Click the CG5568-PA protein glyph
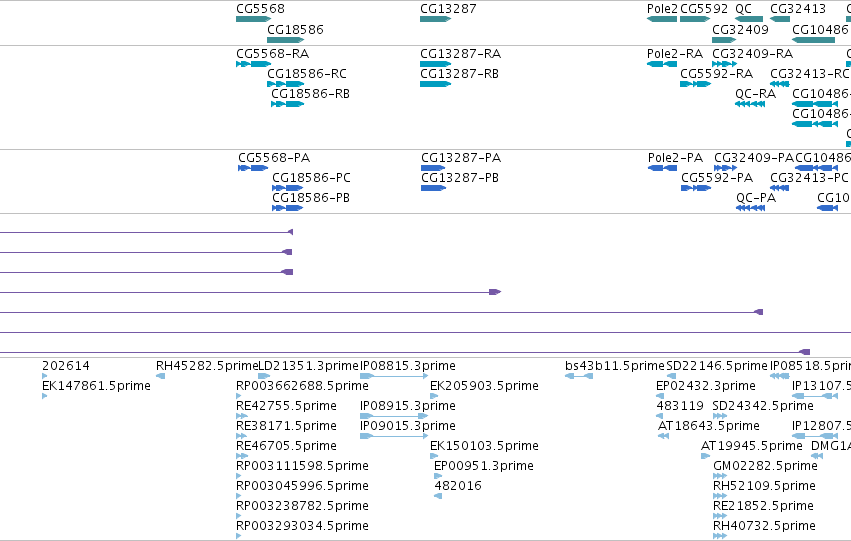Viewport: 851px width, 541px height. pyautogui.click(x=253, y=168)
